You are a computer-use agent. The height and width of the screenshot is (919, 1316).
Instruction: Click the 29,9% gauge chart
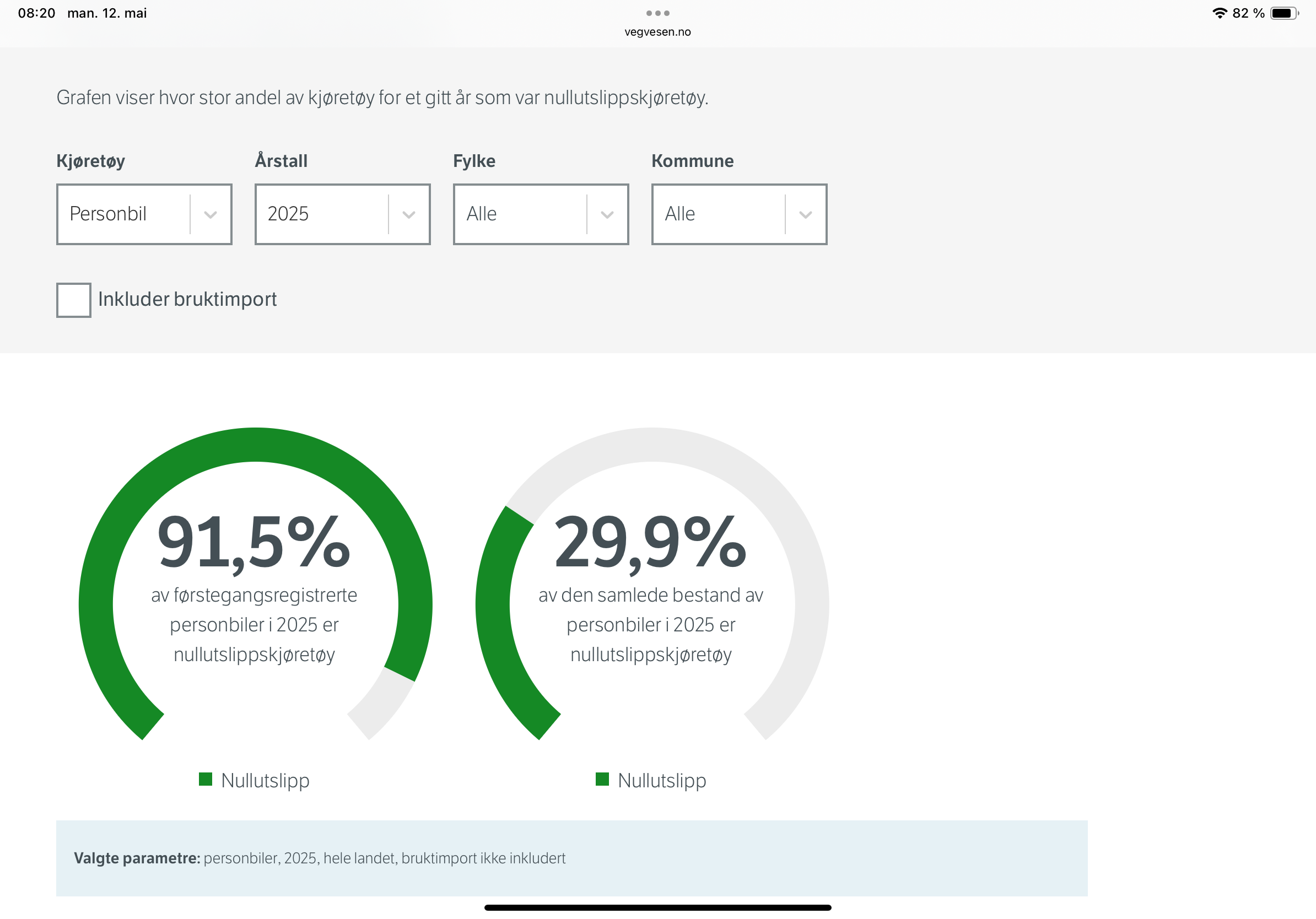652,585
